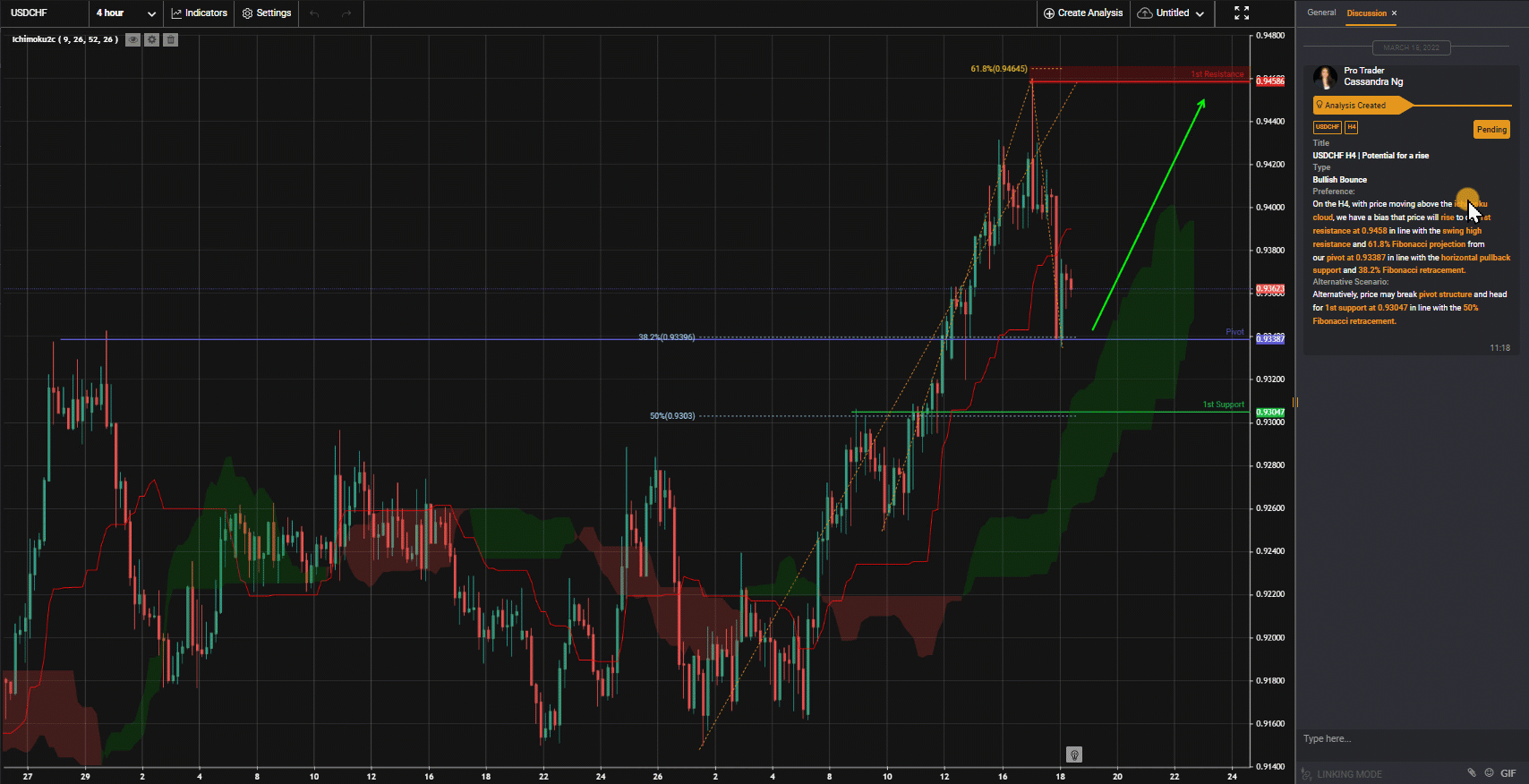This screenshot has width=1529, height=784.
Task: Switch to the General tab
Action: pyautogui.click(x=1321, y=13)
